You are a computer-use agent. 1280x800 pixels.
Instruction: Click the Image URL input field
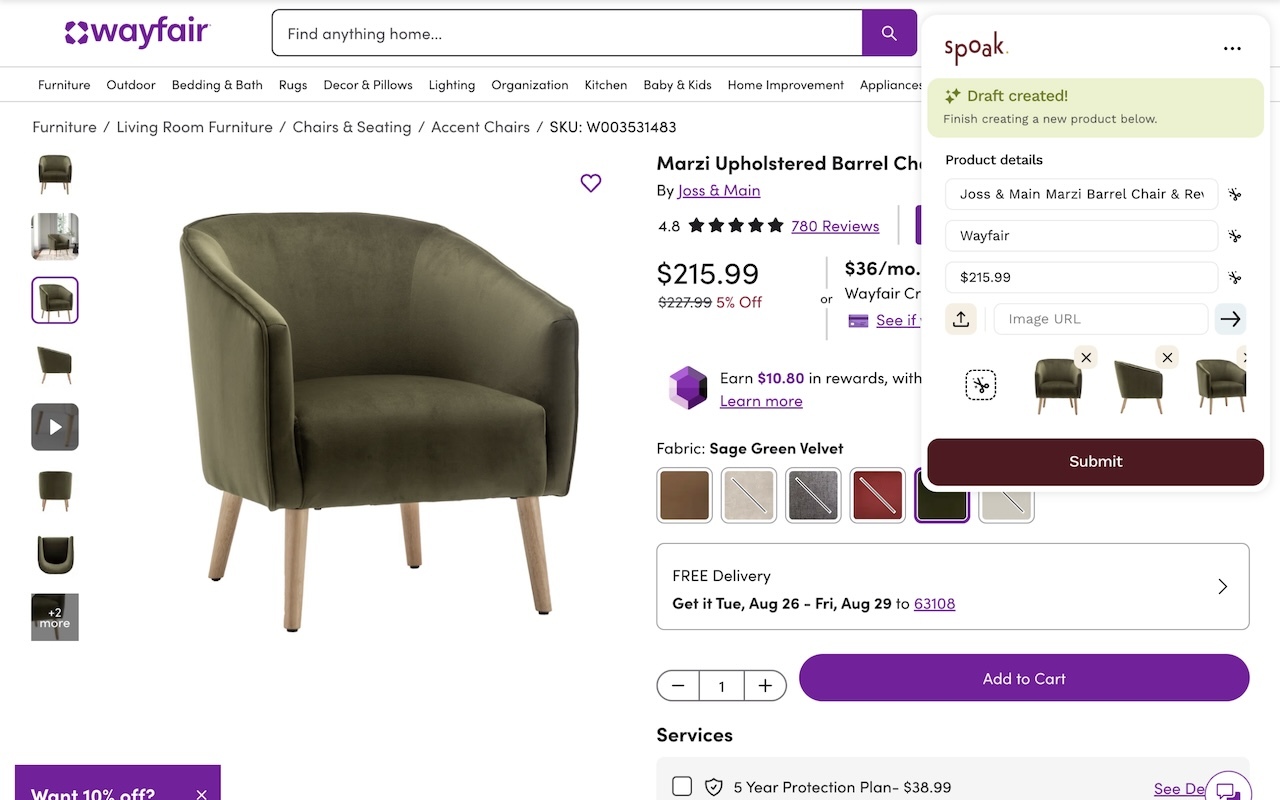pyautogui.click(x=1100, y=319)
